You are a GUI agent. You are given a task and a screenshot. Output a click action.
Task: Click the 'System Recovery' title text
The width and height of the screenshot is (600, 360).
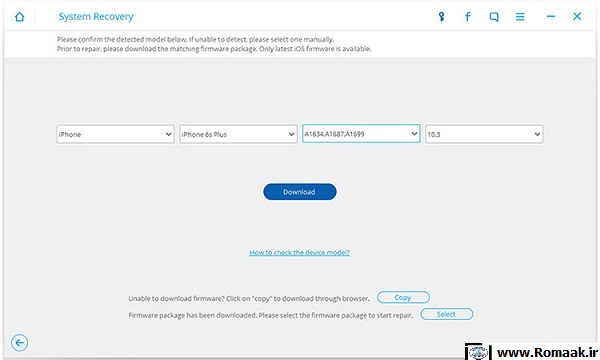point(96,17)
